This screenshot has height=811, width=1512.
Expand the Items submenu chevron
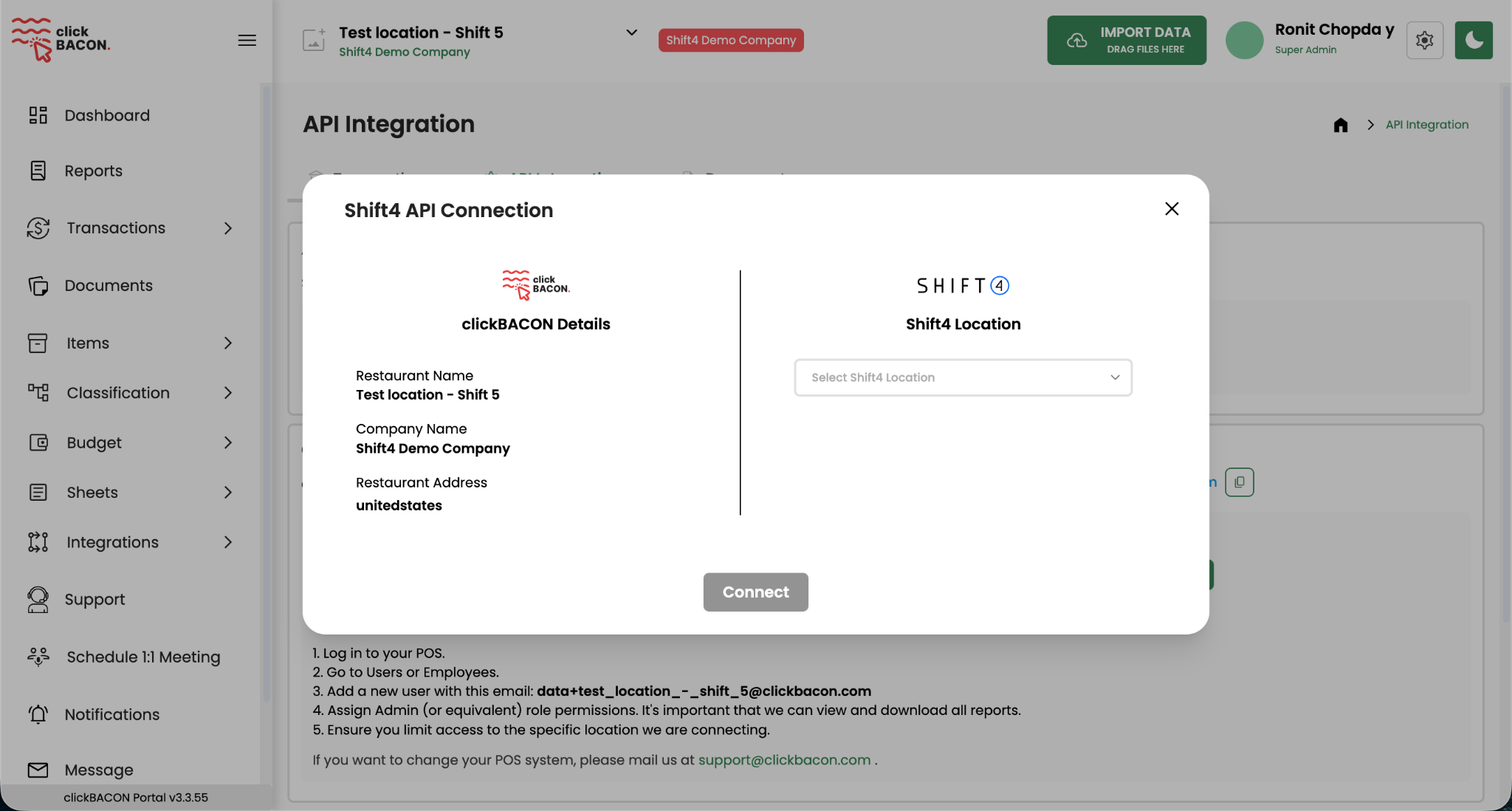point(228,343)
